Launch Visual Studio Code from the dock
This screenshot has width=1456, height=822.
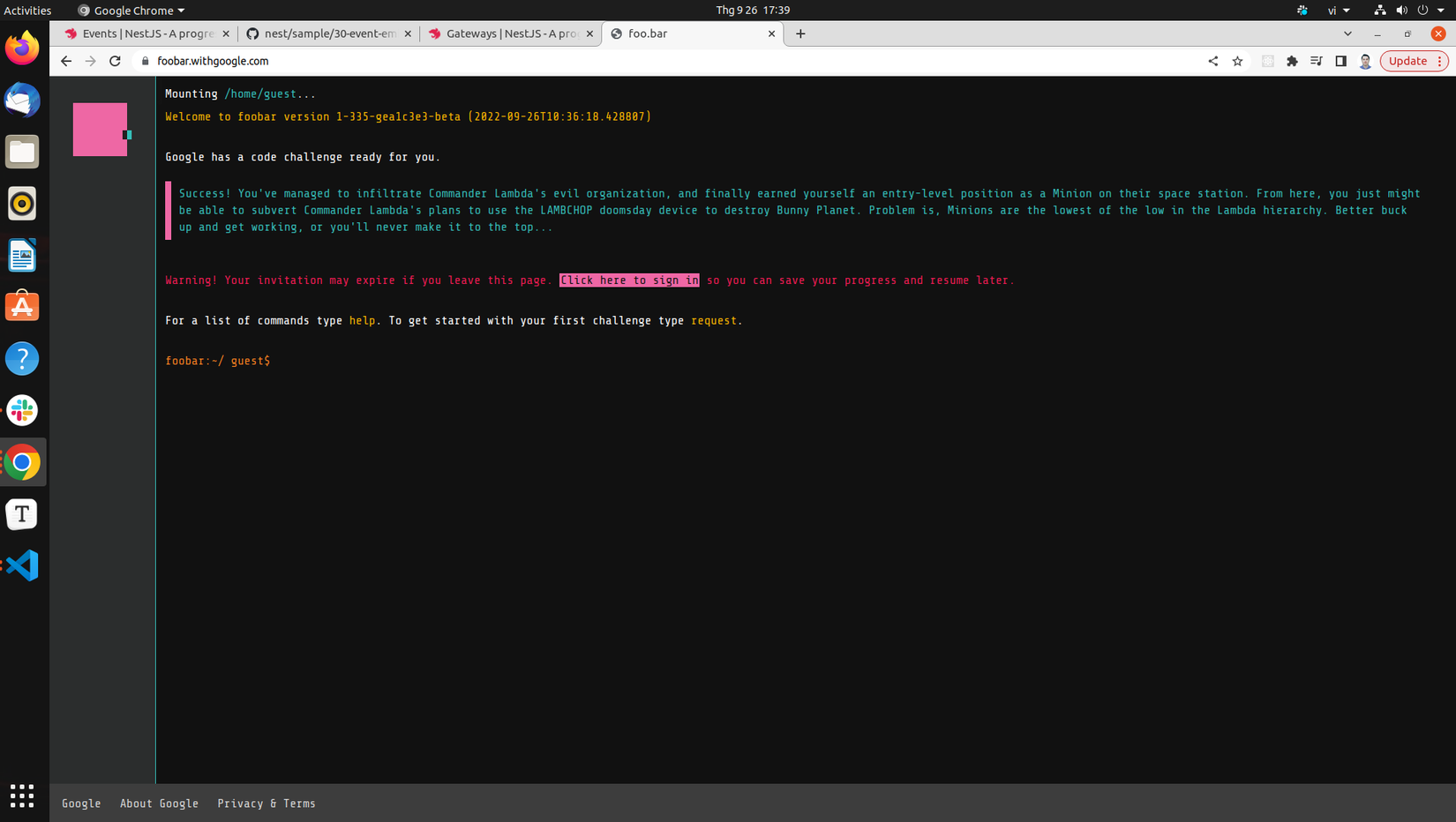22,565
